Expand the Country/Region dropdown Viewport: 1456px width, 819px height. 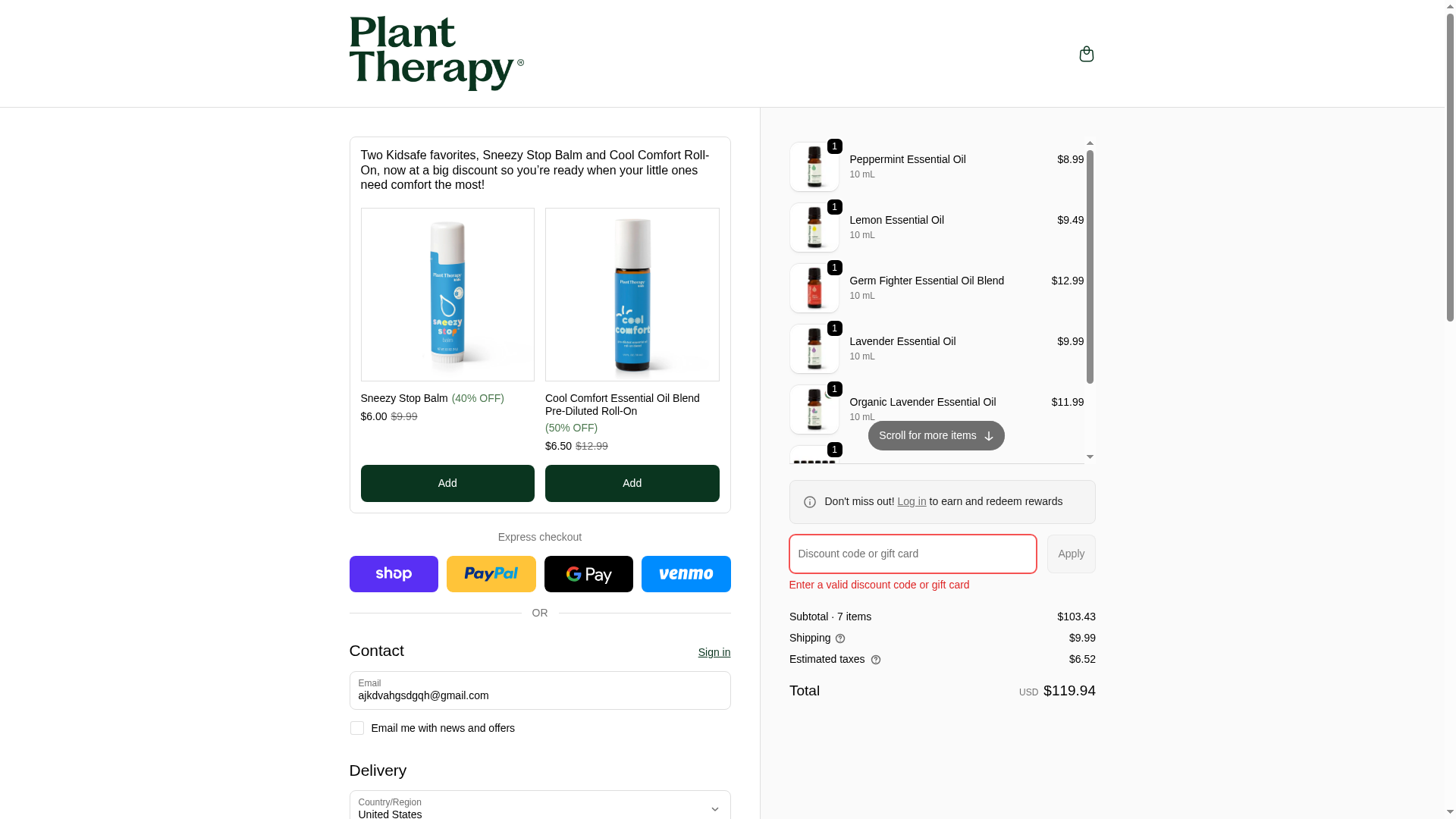click(540, 808)
